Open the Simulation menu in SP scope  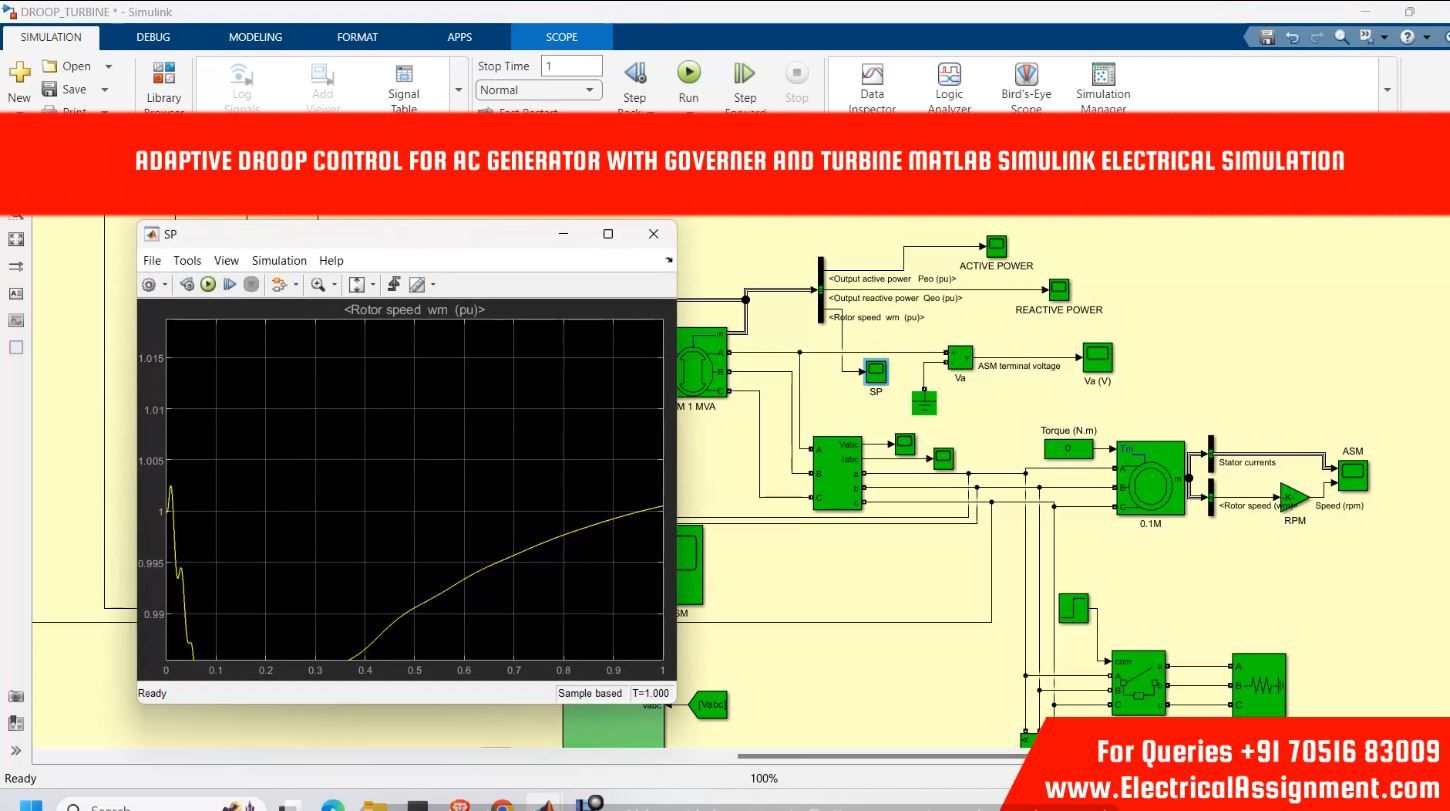click(x=279, y=261)
